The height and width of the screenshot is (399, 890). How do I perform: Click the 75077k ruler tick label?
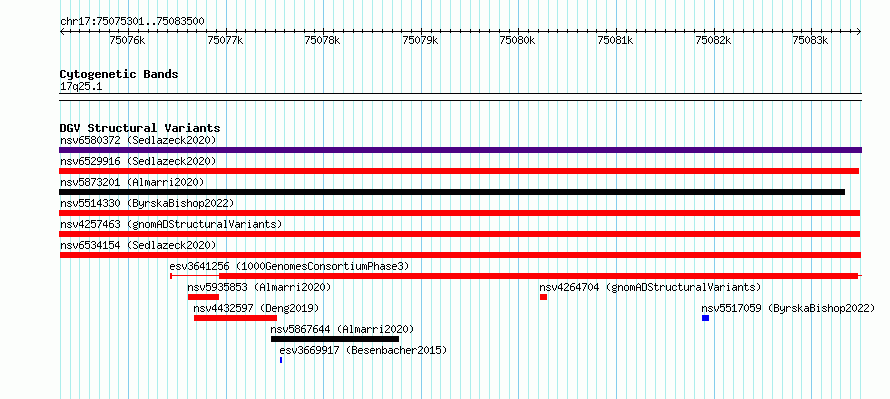(x=225, y=40)
